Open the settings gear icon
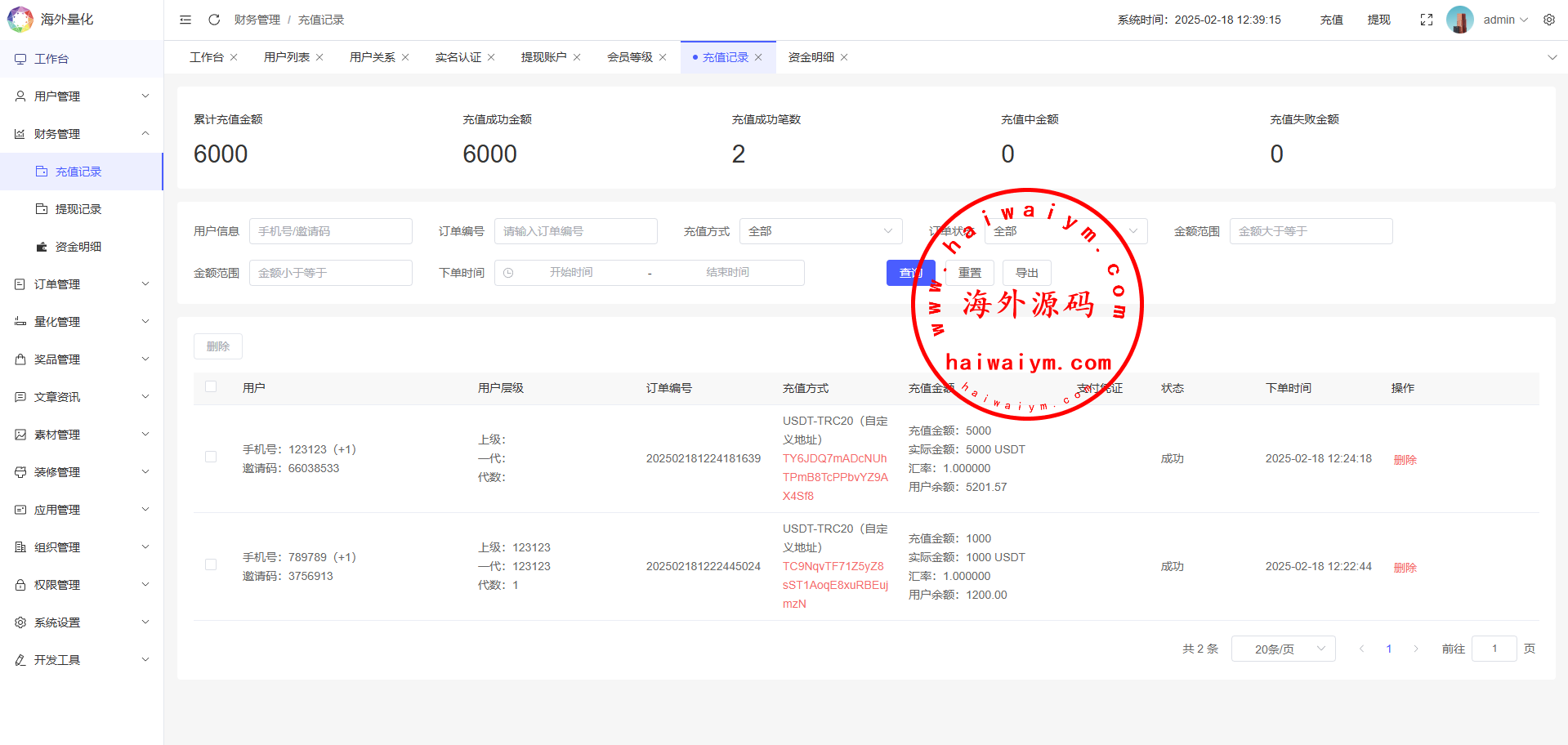1568x745 pixels. [1548, 20]
